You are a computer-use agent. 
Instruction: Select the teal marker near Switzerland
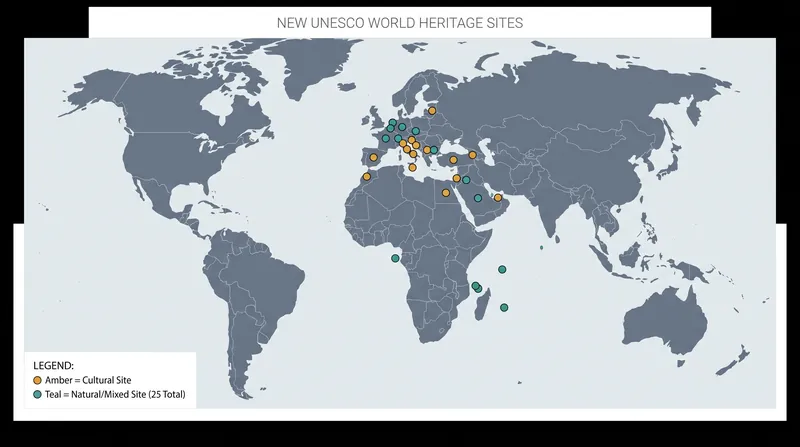pyautogui.click(x=398, y=139)
